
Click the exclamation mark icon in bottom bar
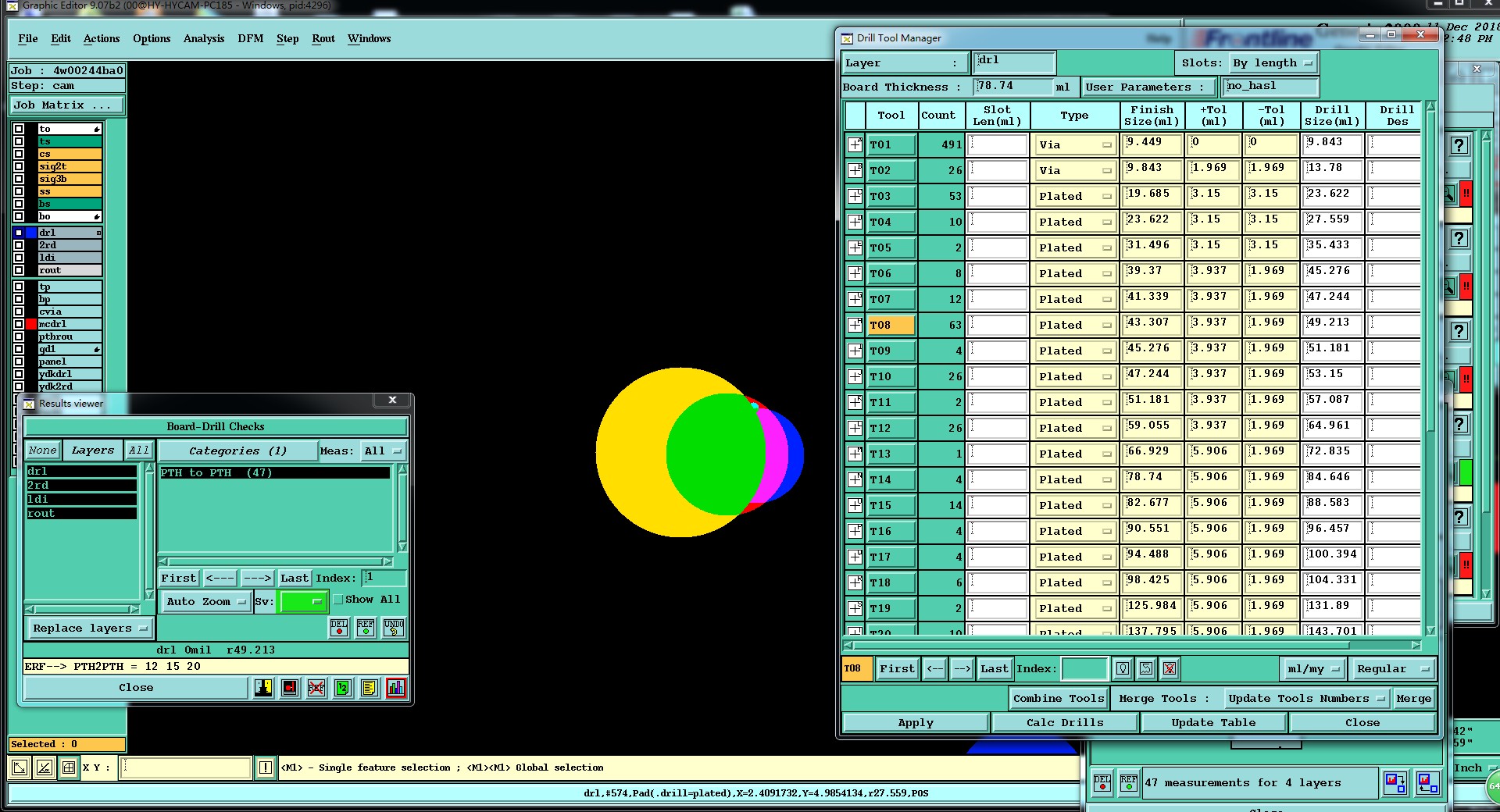tap(266, 767)
